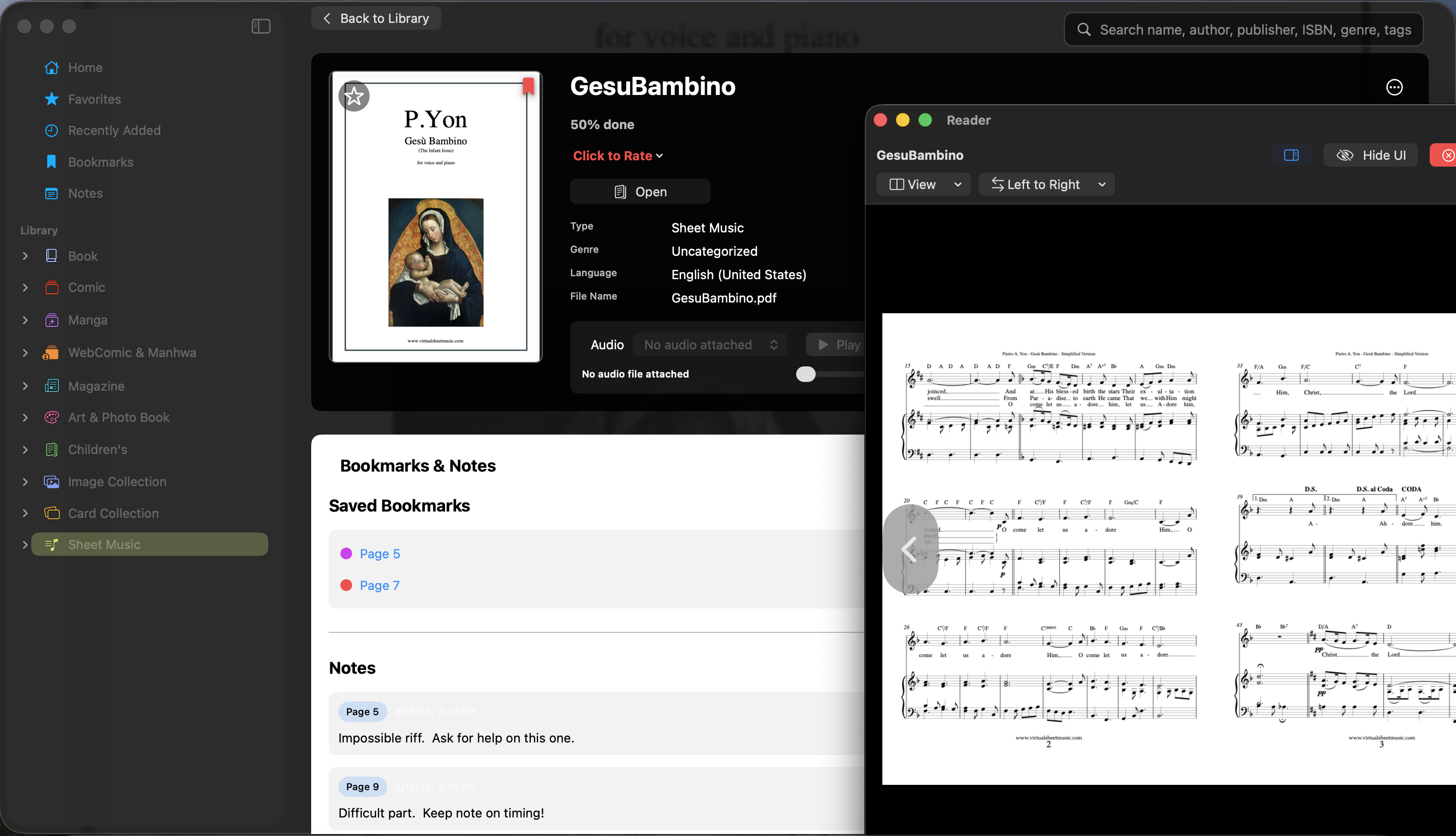Select Recently Added in the sidebar
The image size is (1456, 836).
pos(149,131)
